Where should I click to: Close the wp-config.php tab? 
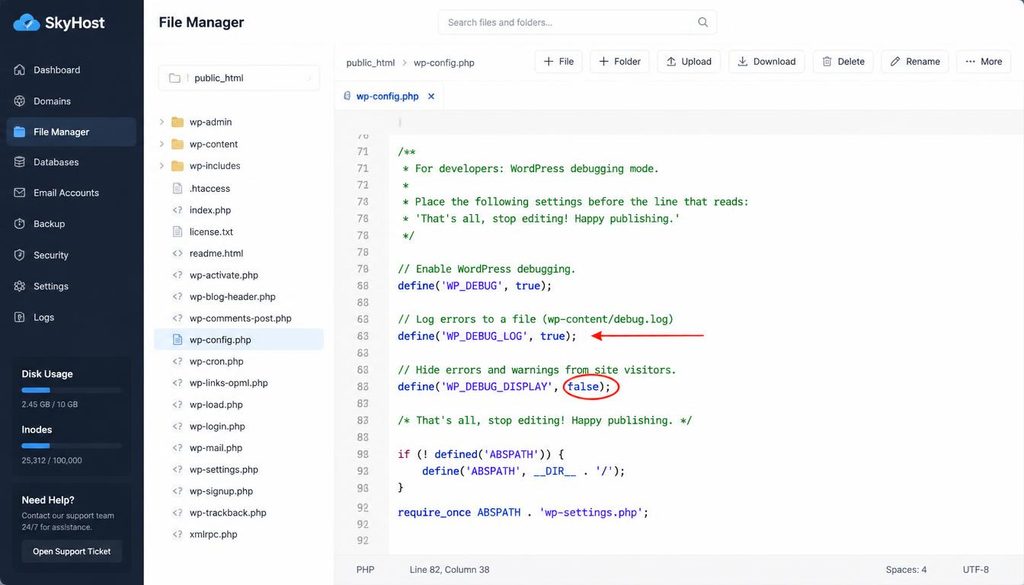tap(431, 97)
